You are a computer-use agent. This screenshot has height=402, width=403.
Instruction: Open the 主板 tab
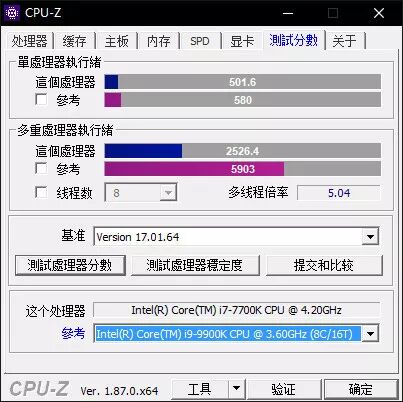tap(117, 41)
